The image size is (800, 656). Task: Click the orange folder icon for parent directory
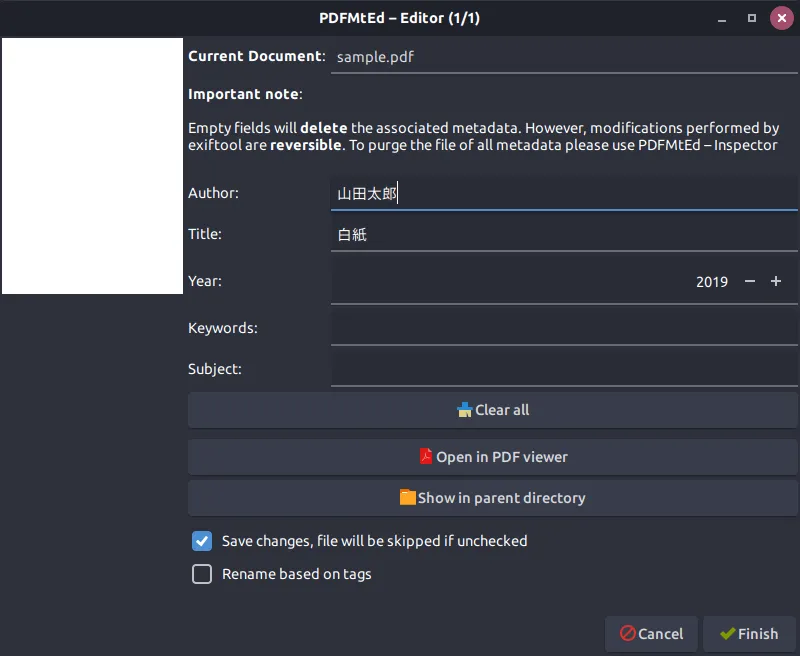click(407, 497)
